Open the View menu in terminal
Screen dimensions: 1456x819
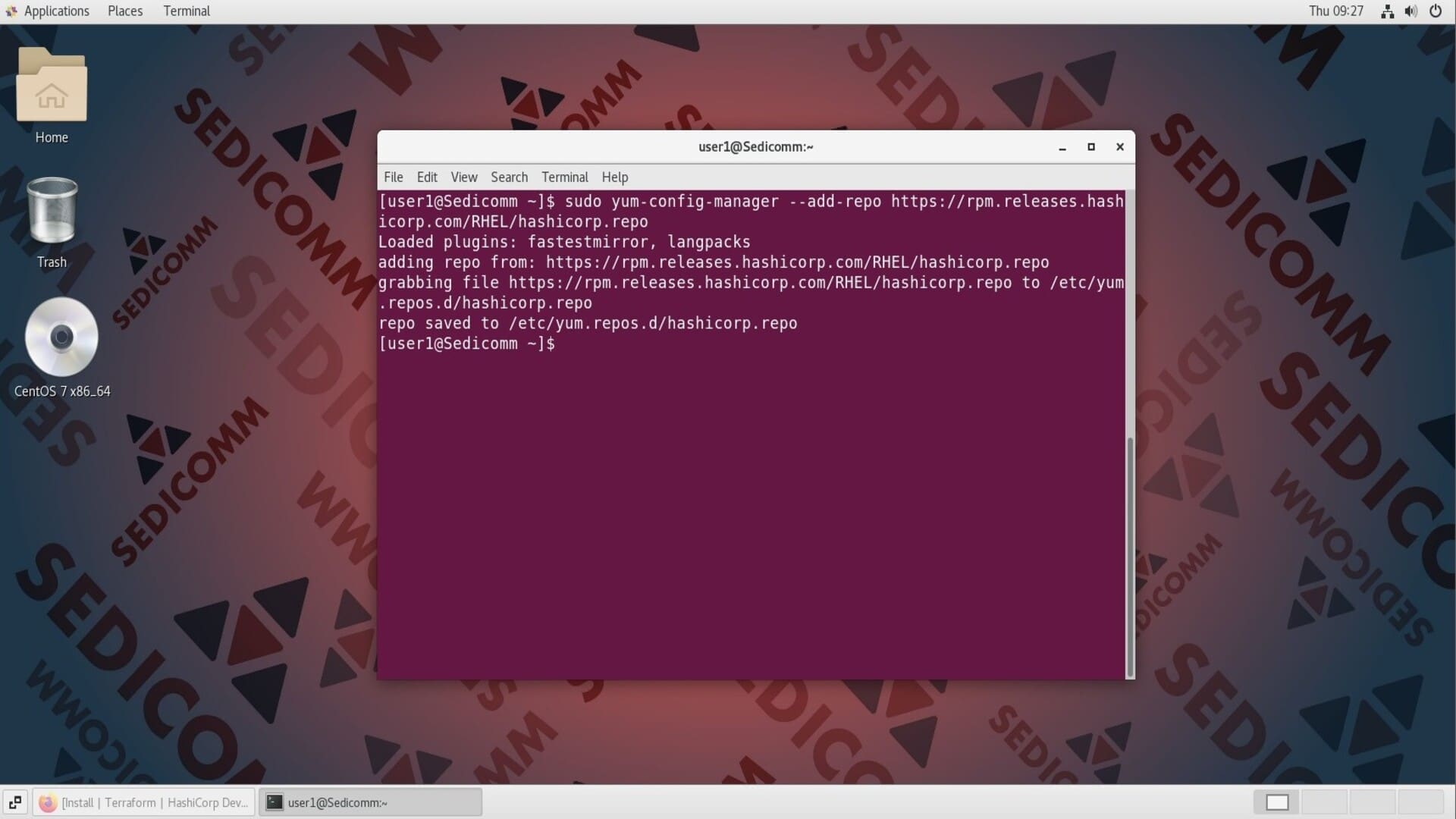[463, 177]
